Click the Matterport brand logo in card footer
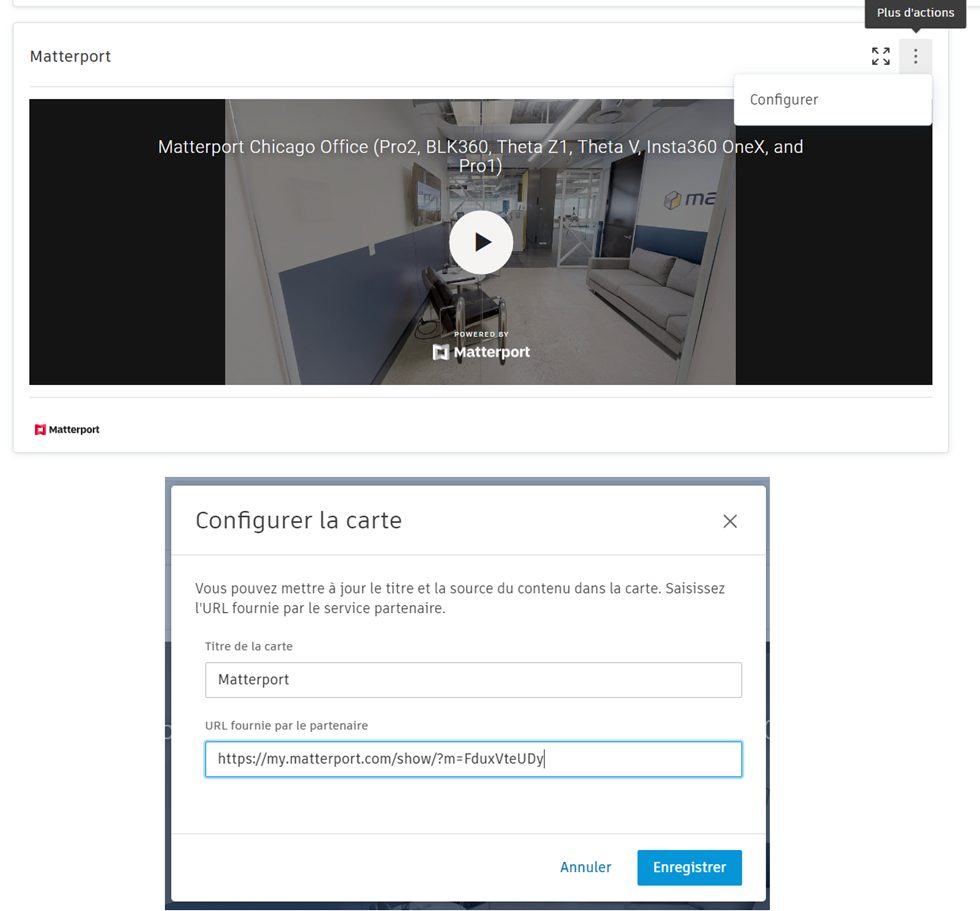This screenshot has width=980, height=911. pyautogui.click(x=67, y=429)
